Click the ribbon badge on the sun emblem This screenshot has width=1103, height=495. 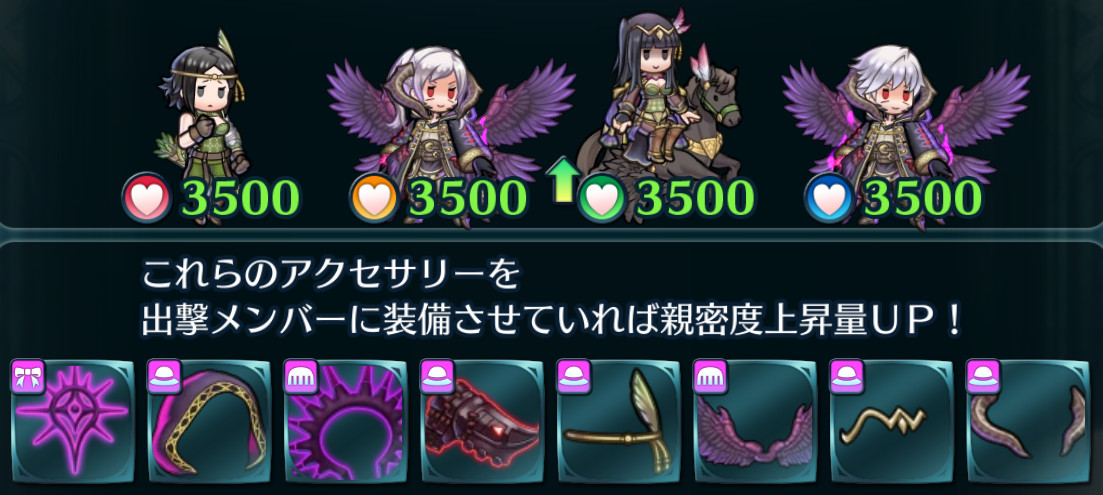pos(29,375)
